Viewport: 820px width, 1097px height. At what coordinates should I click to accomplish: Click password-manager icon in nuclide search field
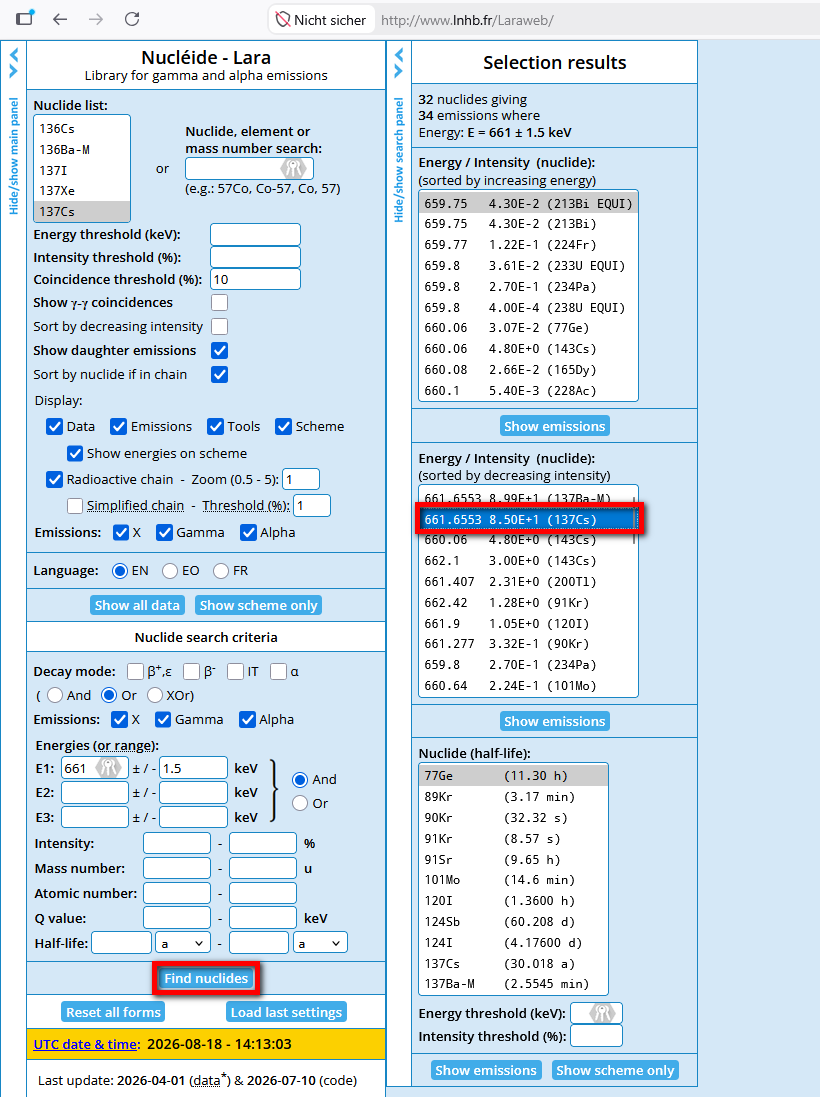(x=293, y=168)
